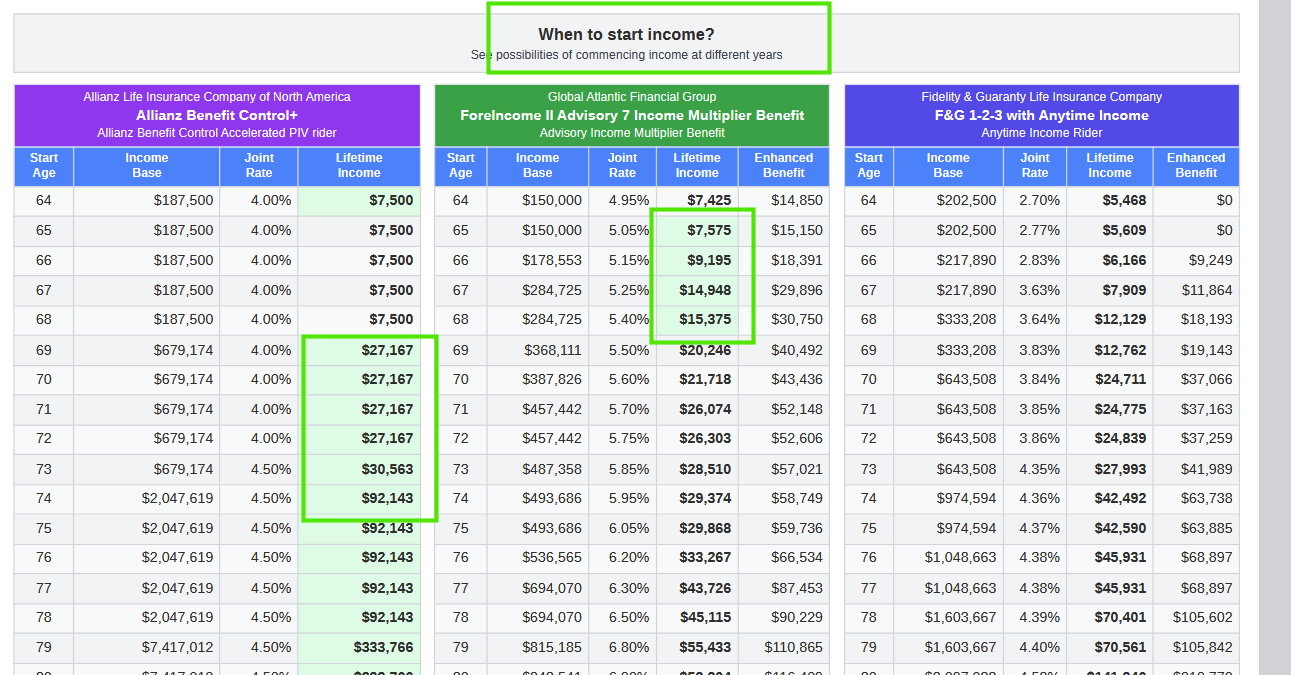Click Allianz income base $7,417,012 at age 79
1291x675 pixels.
coord(177,647)
